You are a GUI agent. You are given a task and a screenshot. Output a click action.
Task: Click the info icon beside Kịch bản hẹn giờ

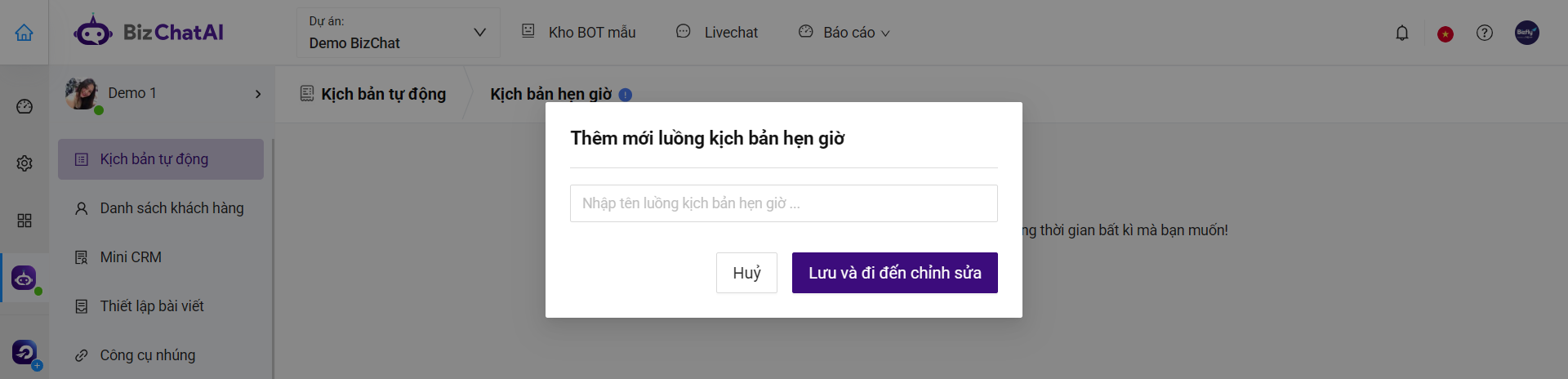(626, 95)
